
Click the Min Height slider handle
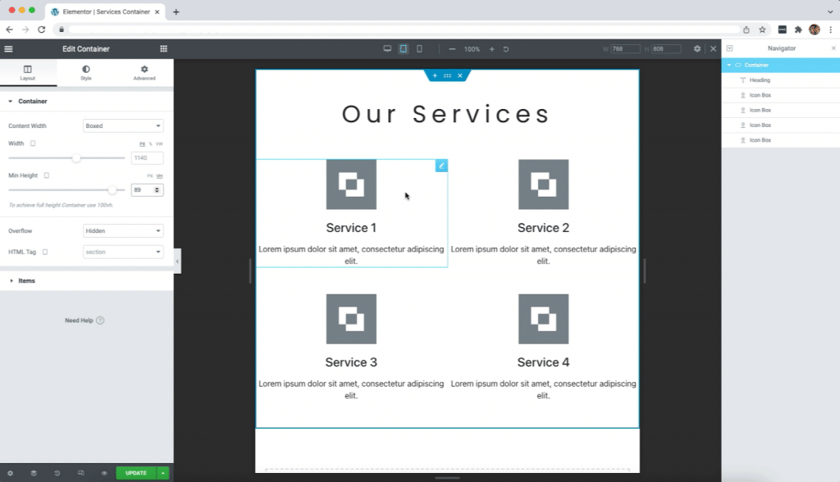(x=112, y=190)
